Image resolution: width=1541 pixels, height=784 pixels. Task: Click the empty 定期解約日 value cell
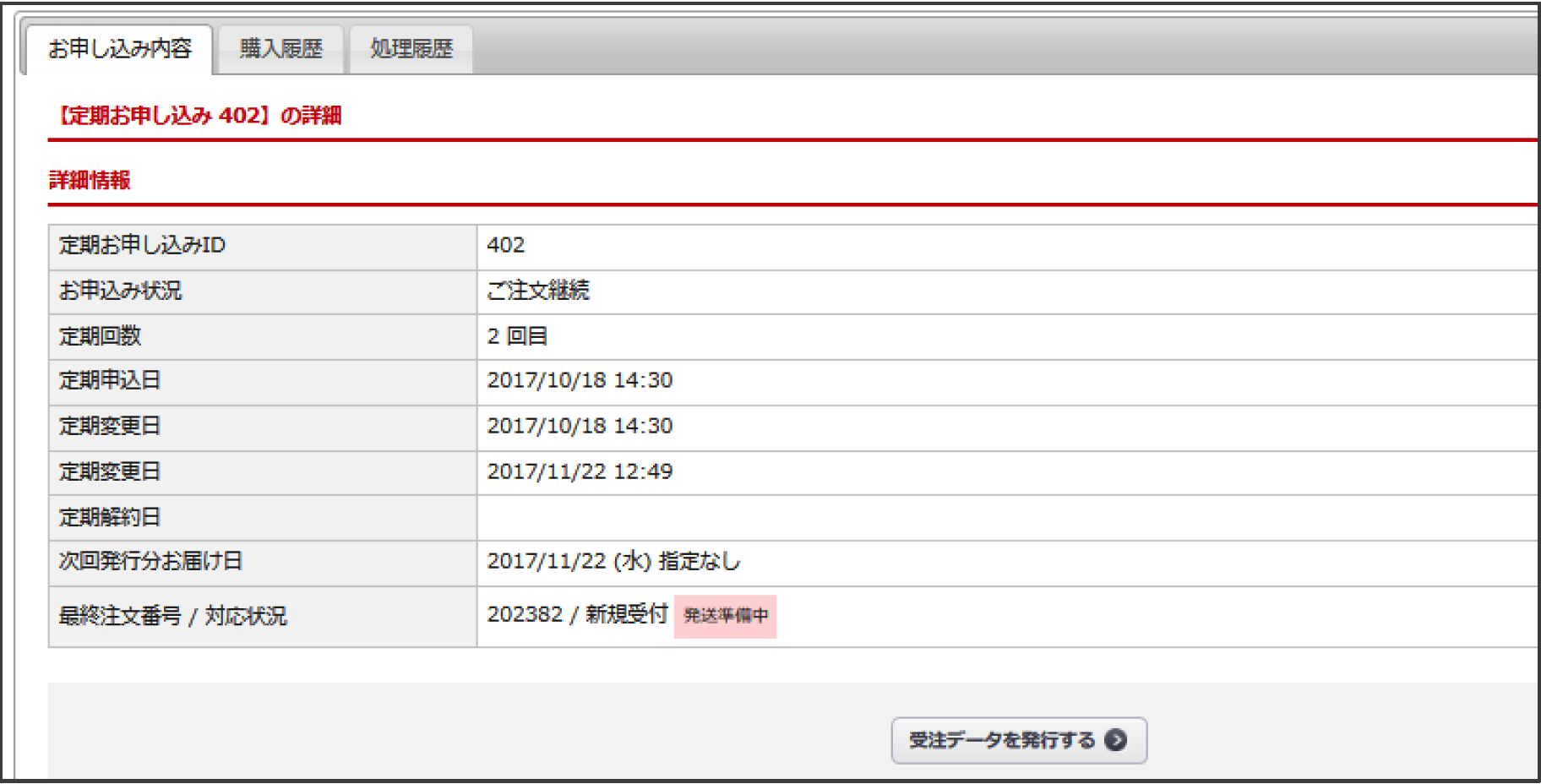click(x=1005, y=517)
